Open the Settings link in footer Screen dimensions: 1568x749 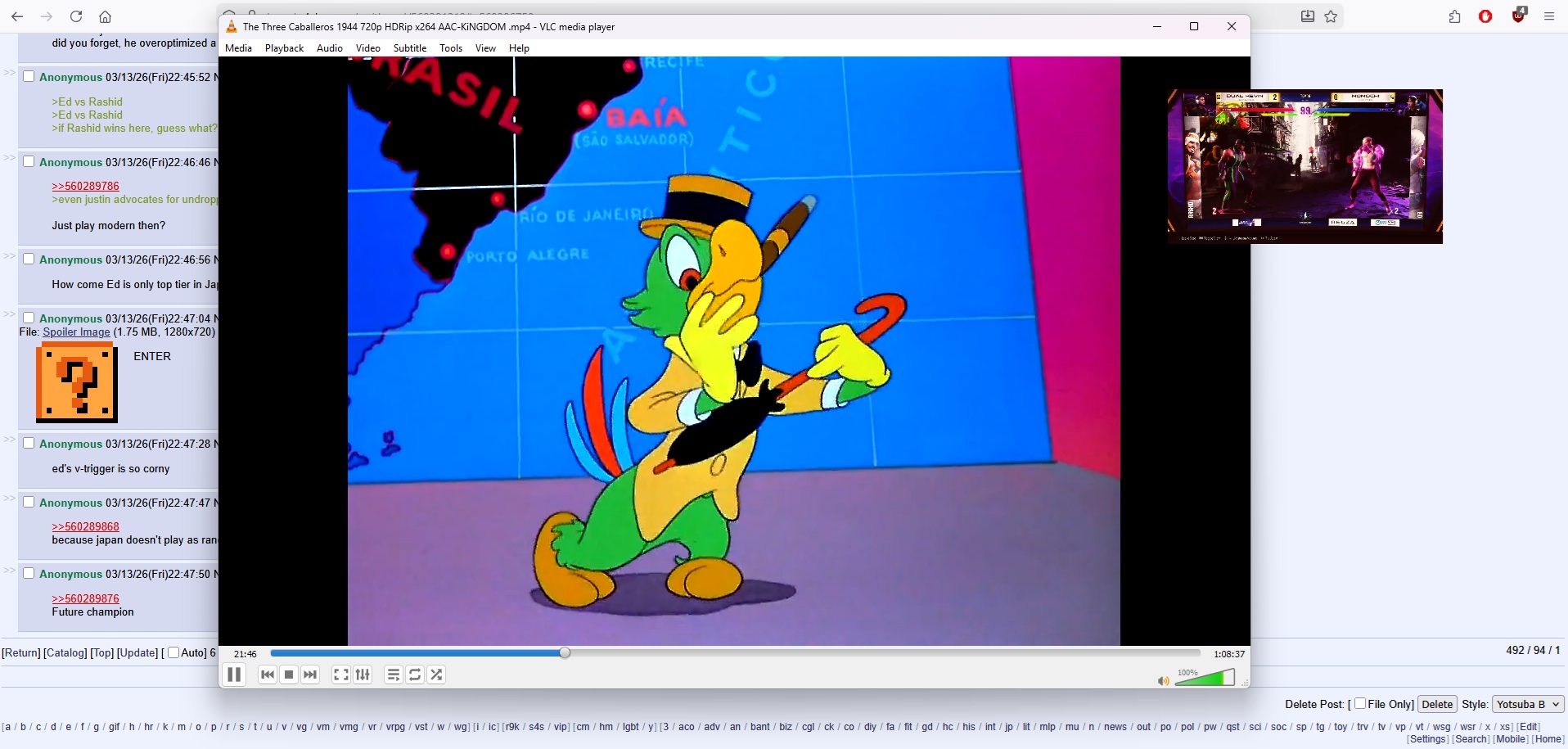pos(1428,738)
